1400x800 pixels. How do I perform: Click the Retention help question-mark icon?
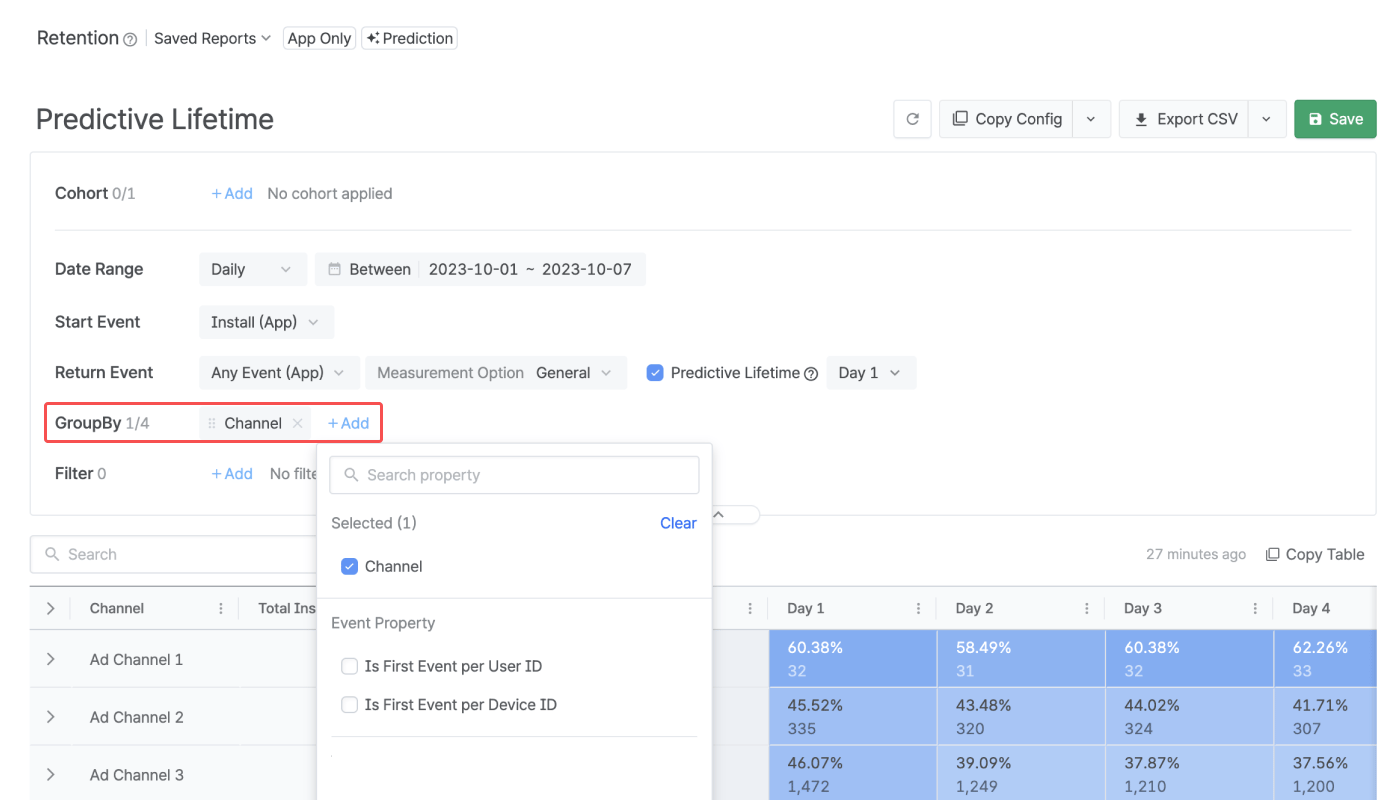click(130, 40)
